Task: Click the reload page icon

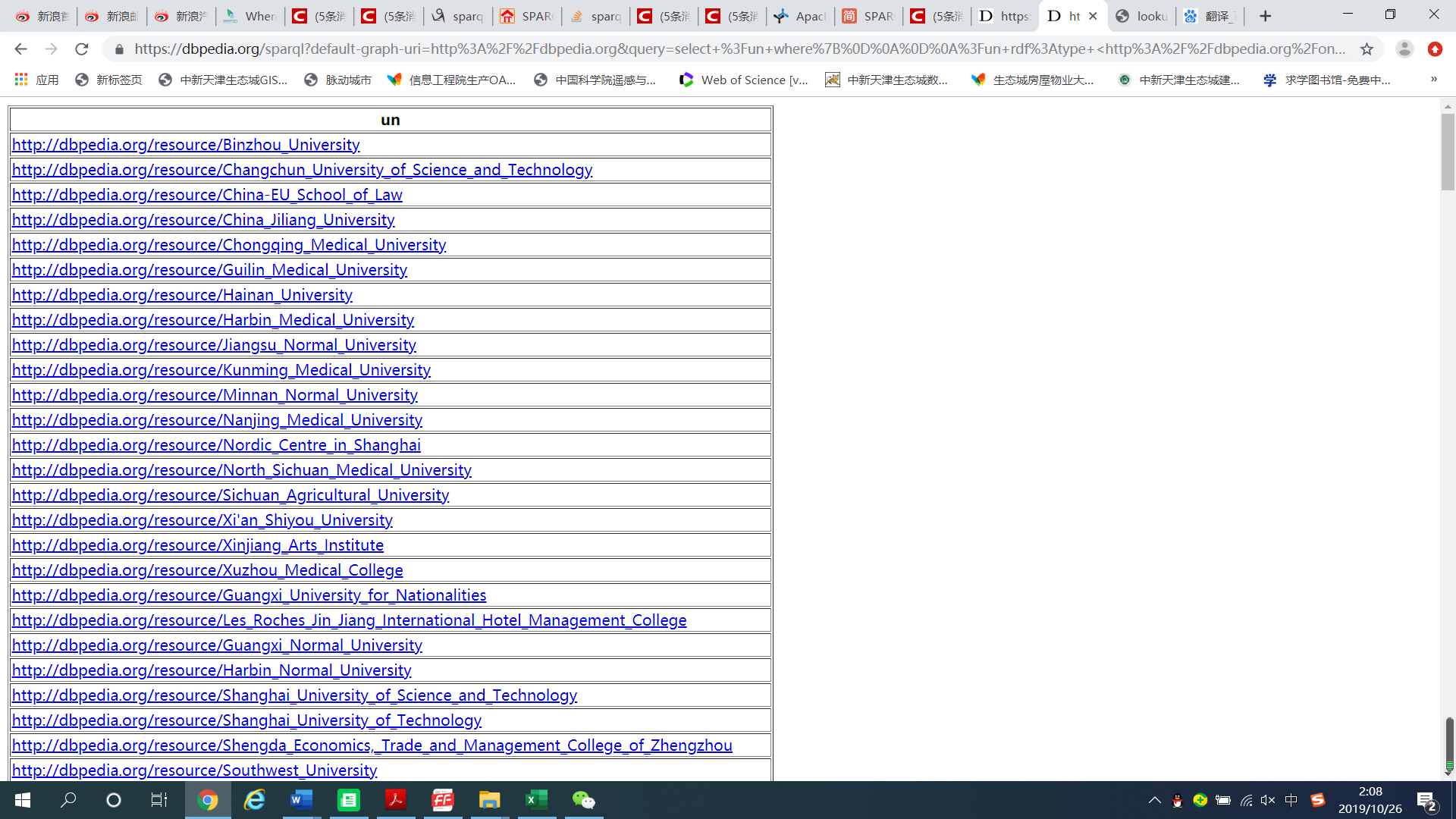Action: [x=84, y=48]
